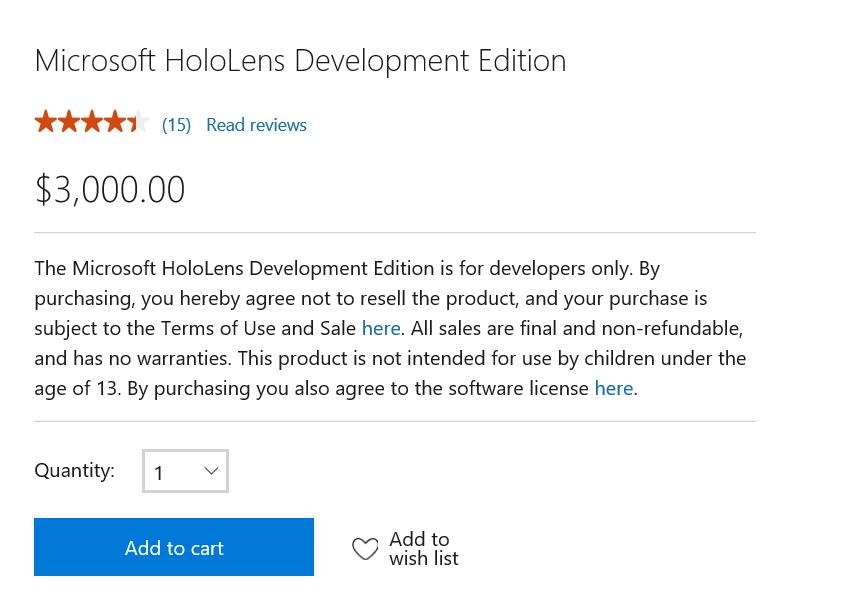Open the Terms of Use and Sale here link
This screenshot has width=864, height=595.
381,327
